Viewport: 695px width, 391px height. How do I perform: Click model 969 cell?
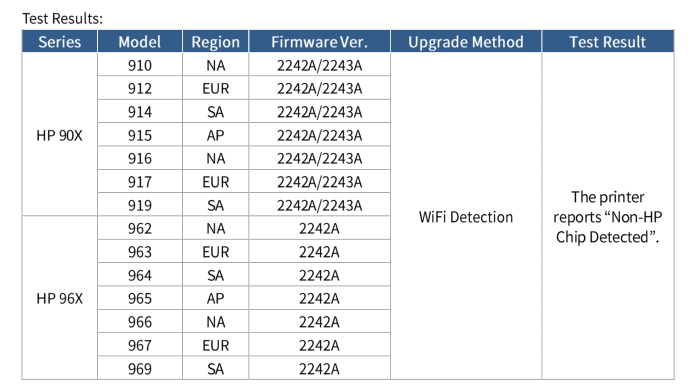[140, 368]
